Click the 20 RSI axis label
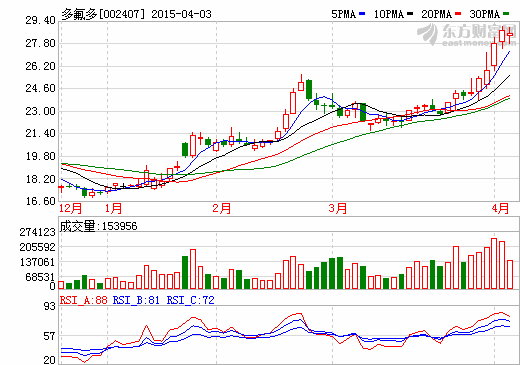The image size is (520, 365). click(49, 360)
